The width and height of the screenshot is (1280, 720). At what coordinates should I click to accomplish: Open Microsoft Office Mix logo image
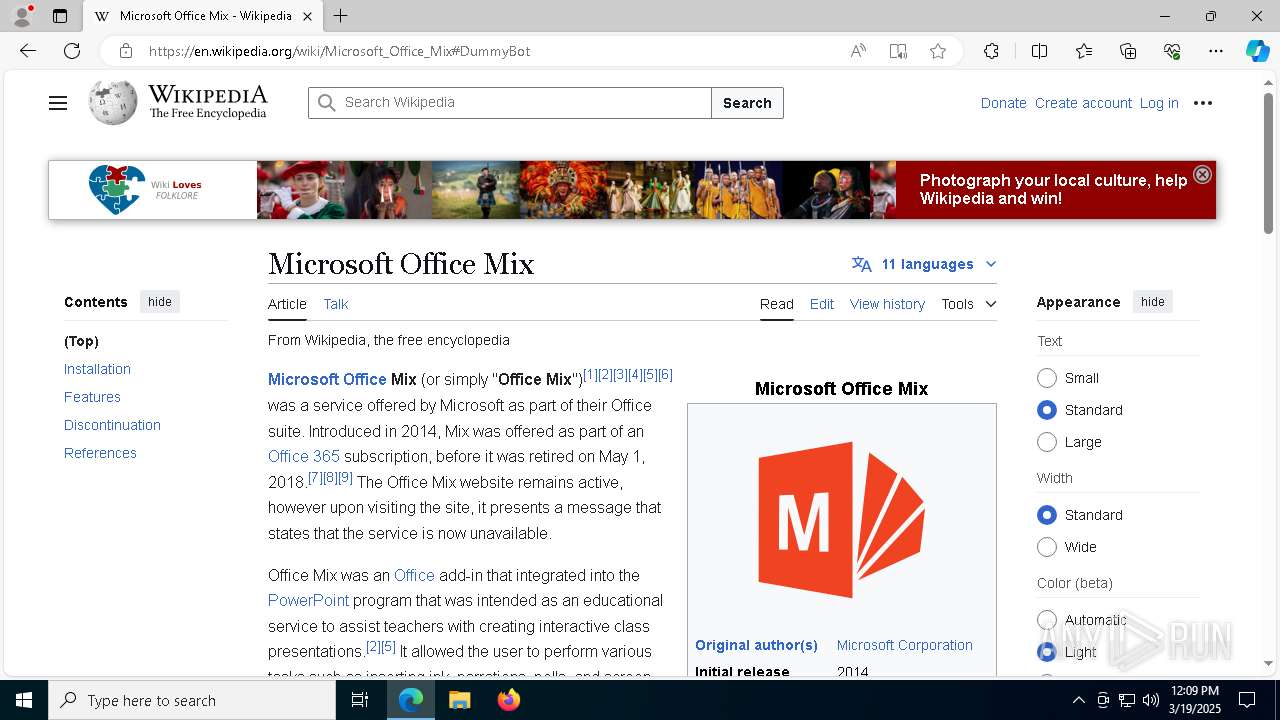click(x=841, y=520)
